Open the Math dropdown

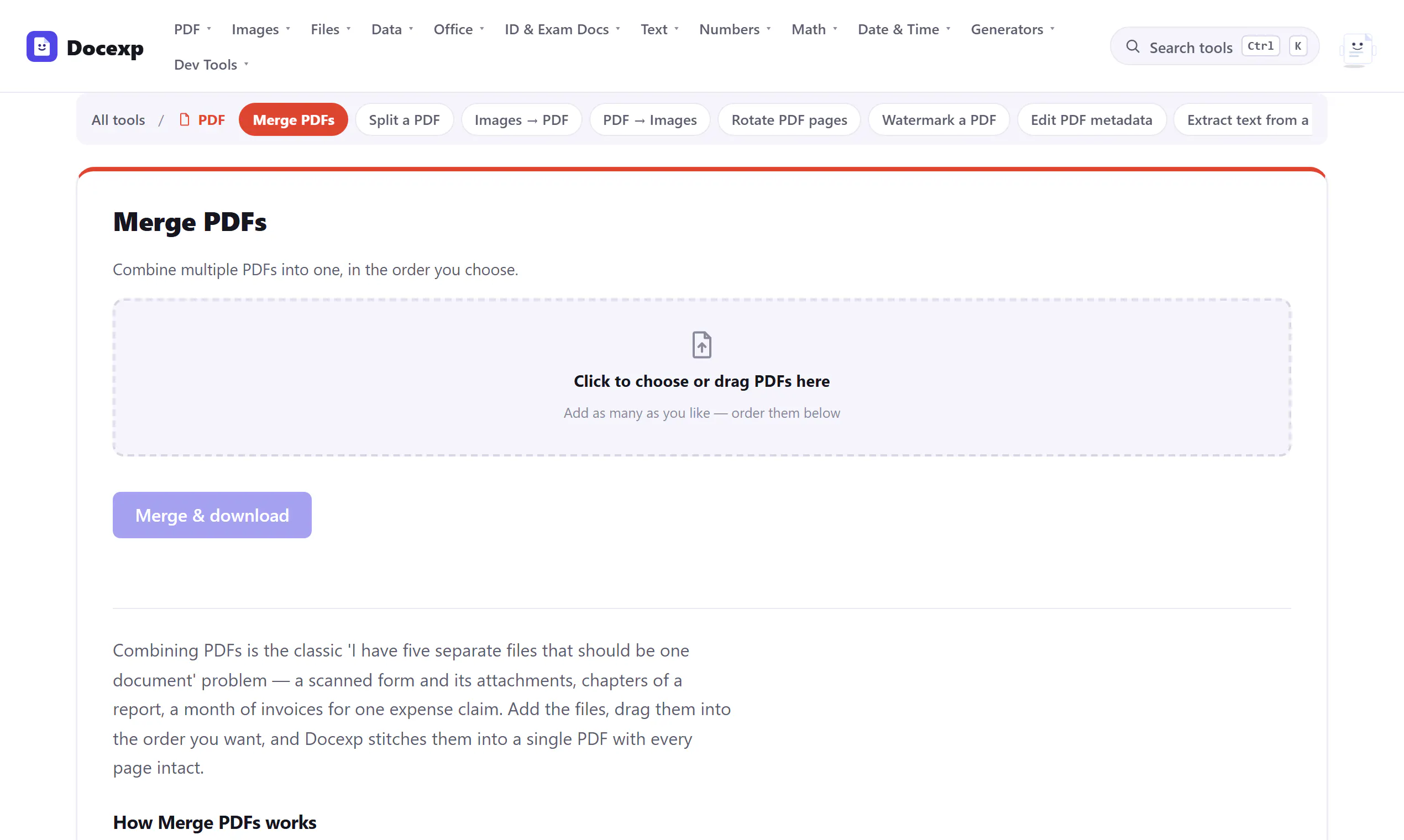coord(814,29)
